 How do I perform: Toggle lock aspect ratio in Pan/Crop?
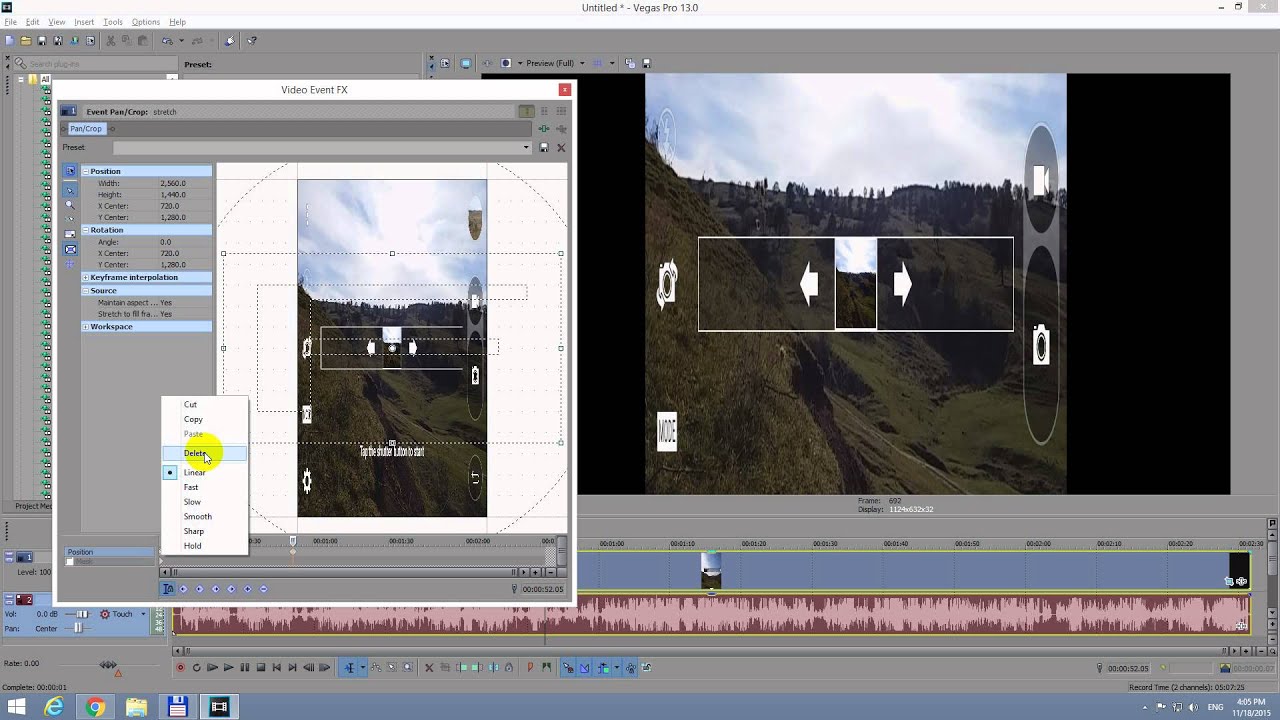70,234
